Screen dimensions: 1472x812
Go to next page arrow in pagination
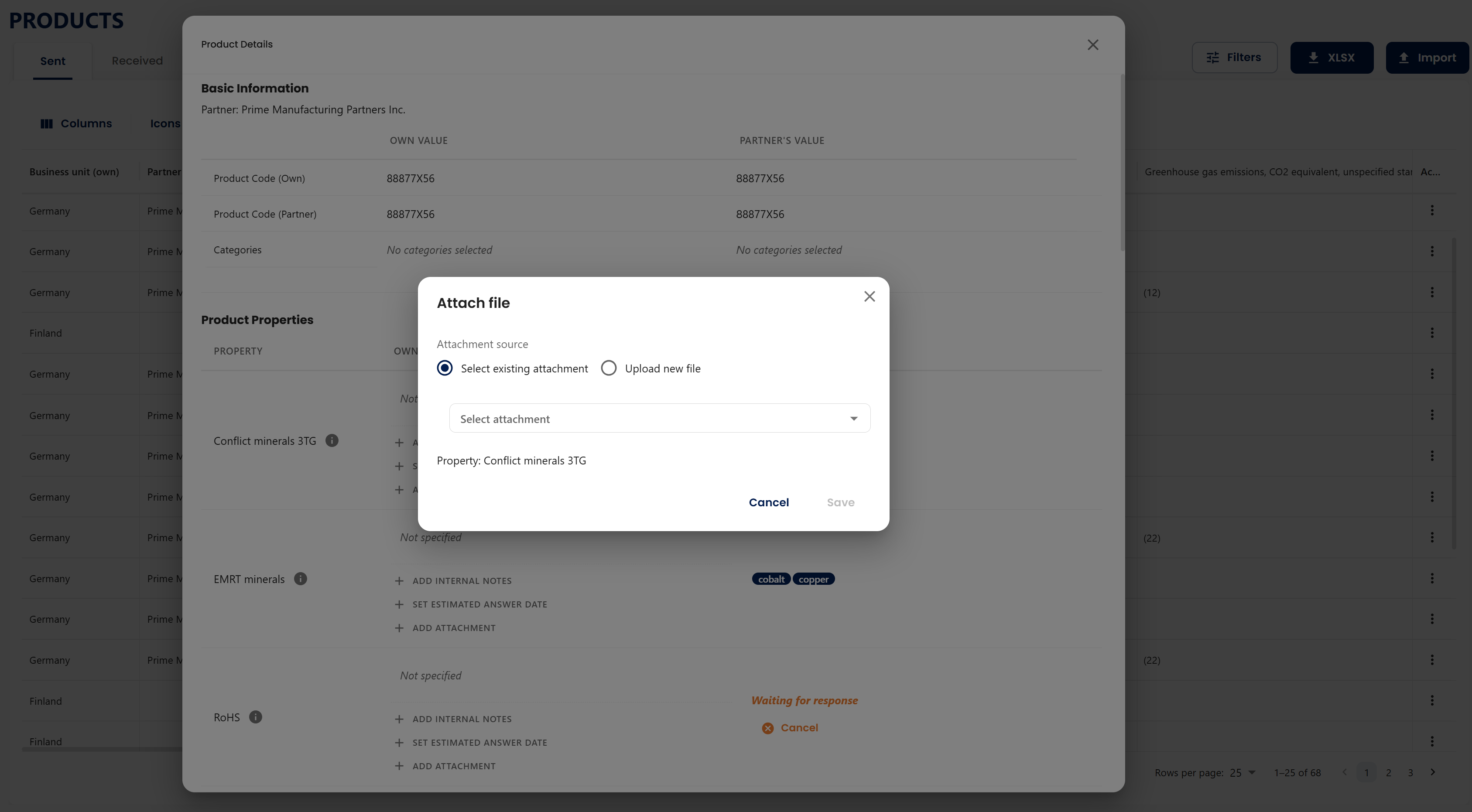(x=1433, y=773)
